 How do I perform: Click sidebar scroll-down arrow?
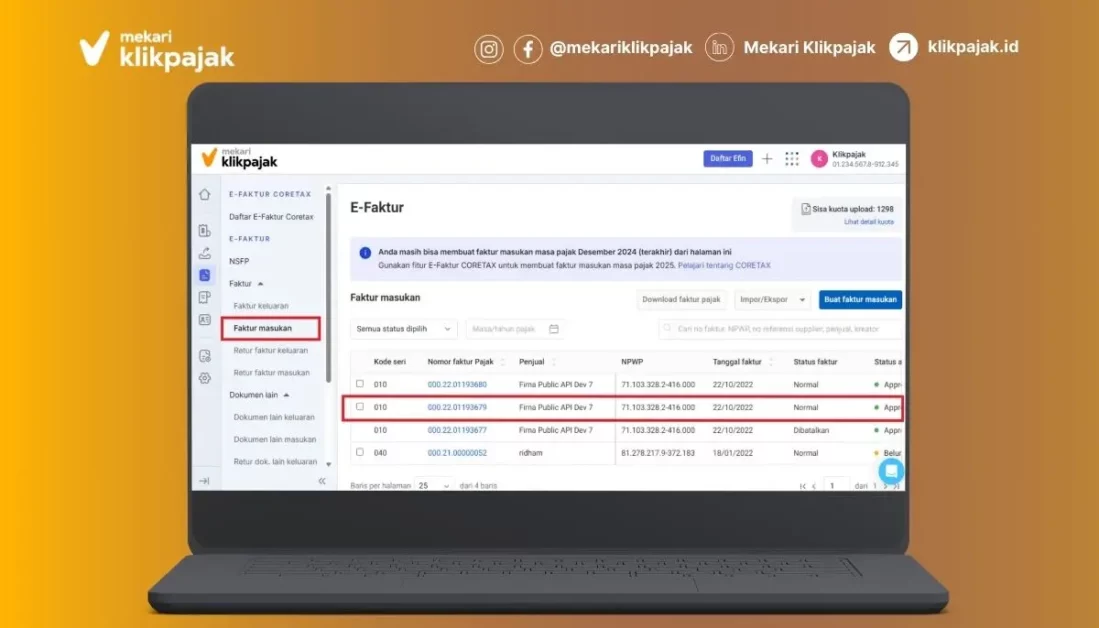point(328,464)
